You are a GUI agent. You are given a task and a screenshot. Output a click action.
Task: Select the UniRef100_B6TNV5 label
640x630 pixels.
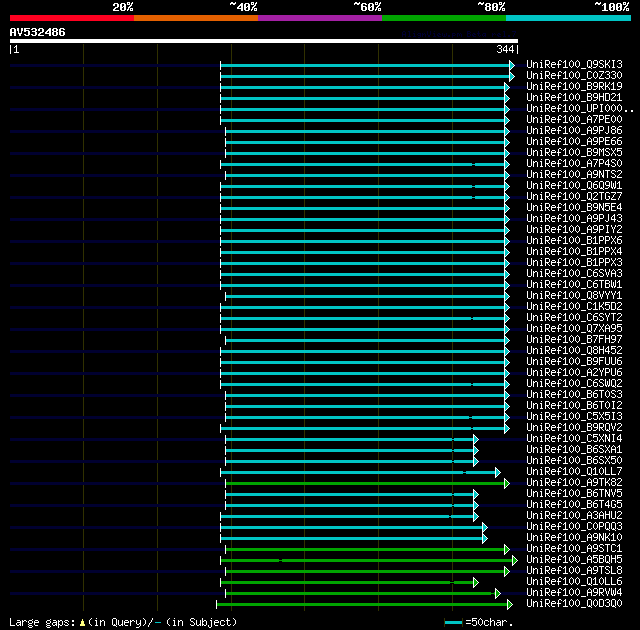tap(574, 494)
